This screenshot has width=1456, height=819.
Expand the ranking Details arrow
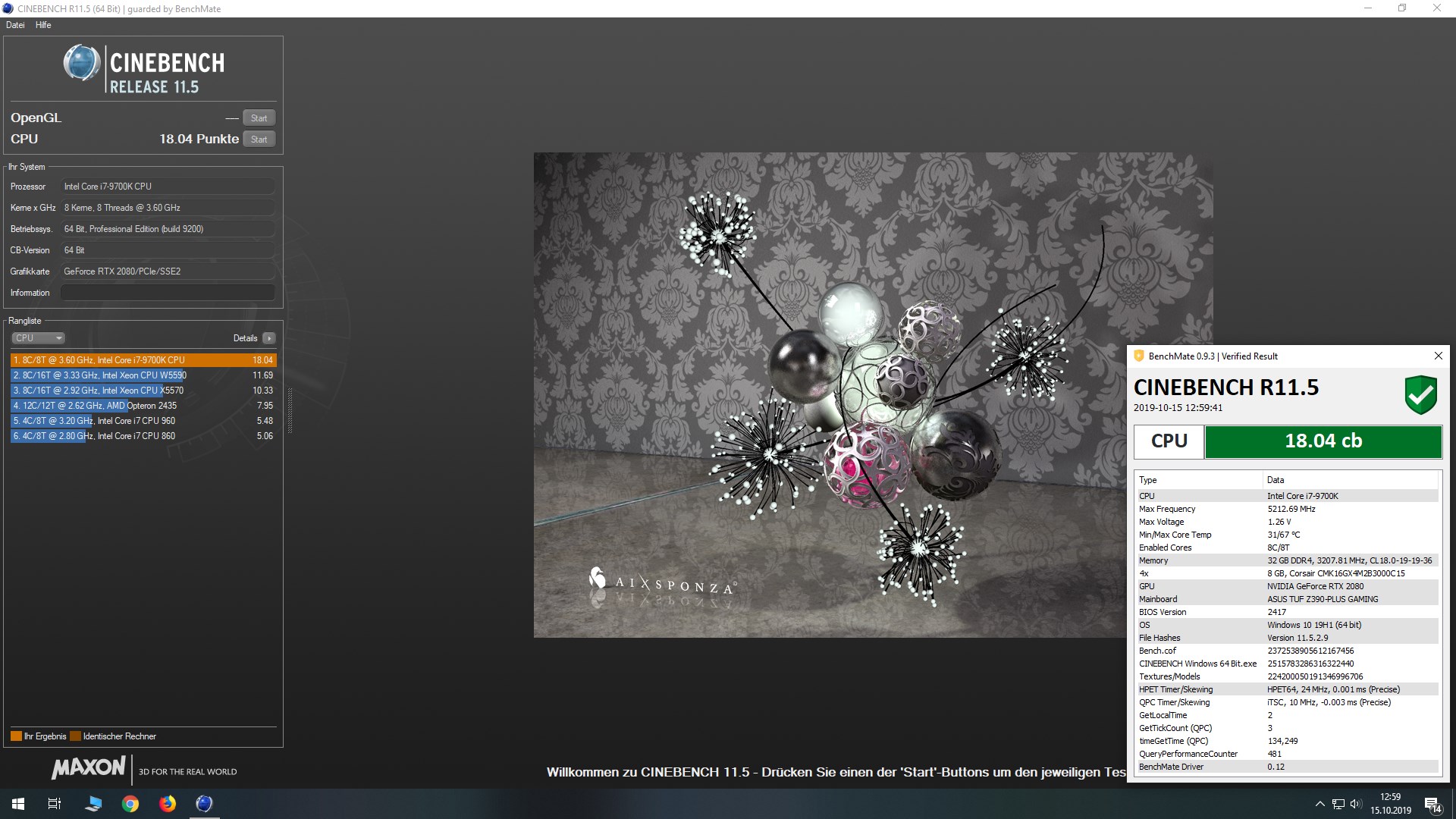click(269, 338)
